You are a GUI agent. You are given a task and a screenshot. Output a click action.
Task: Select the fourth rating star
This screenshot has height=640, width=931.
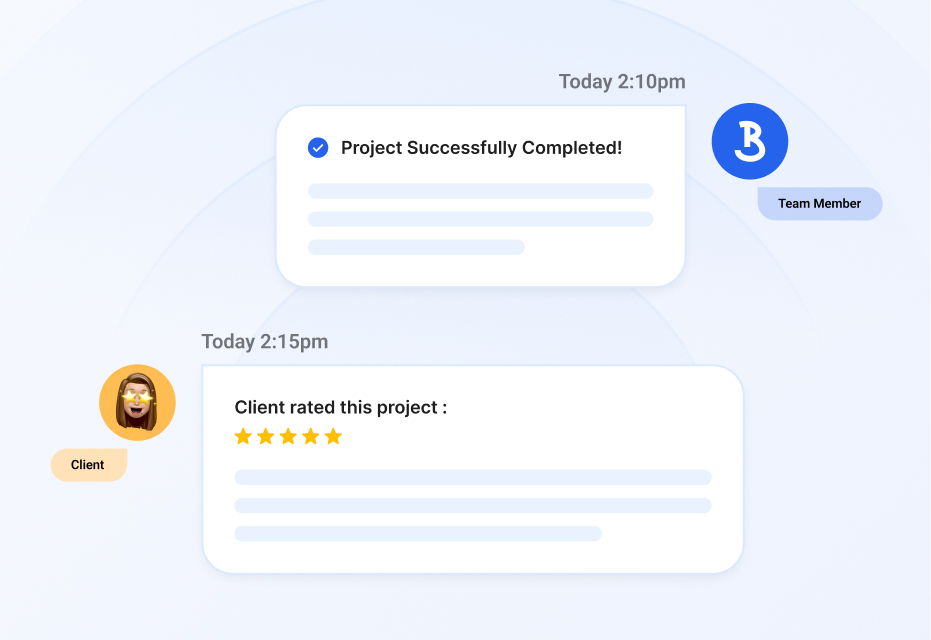coord(311,436)
